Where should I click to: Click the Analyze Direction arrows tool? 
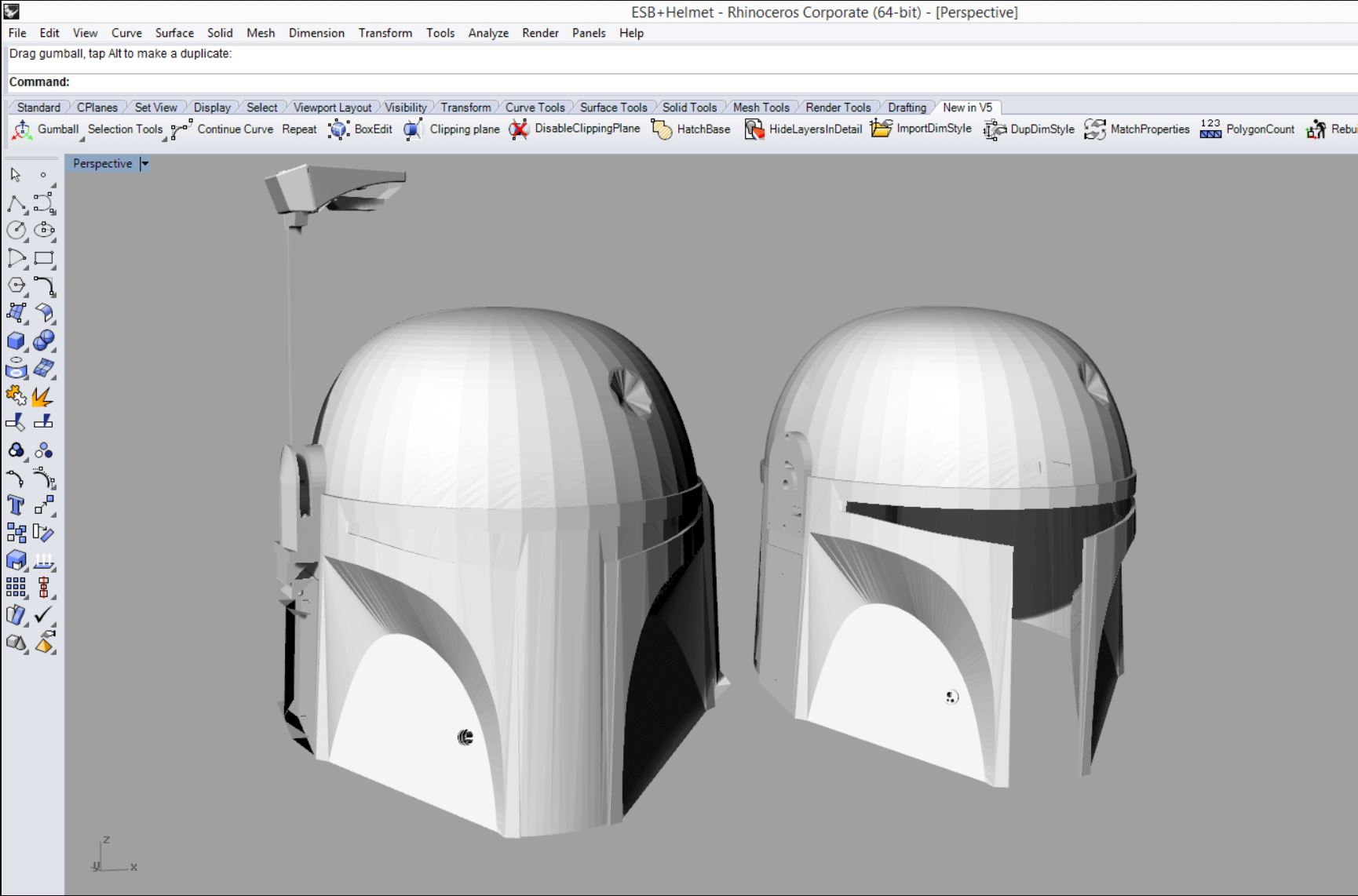coord(44,560)
